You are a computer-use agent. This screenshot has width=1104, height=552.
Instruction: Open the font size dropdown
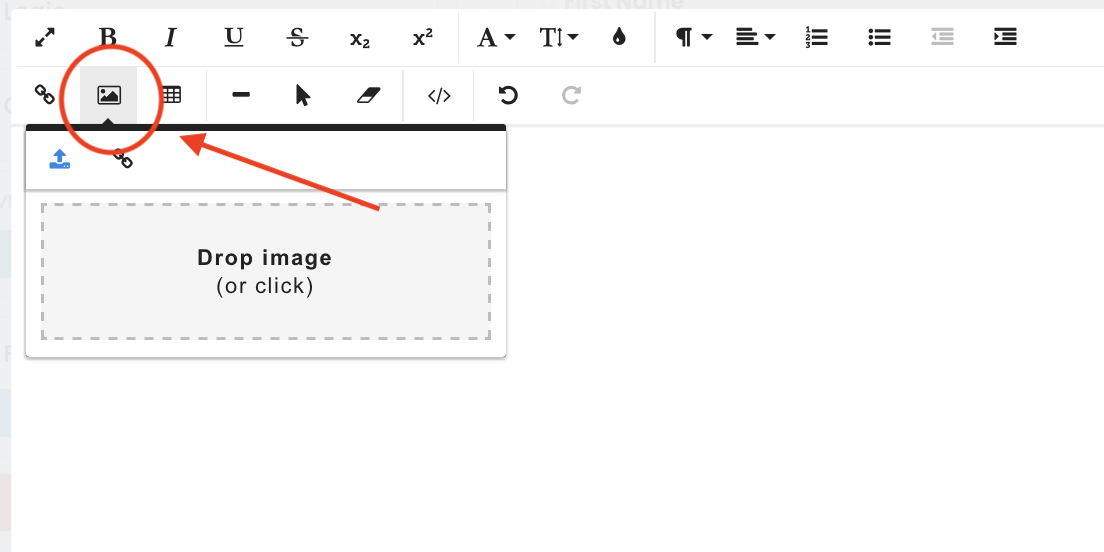pos(559,38)
